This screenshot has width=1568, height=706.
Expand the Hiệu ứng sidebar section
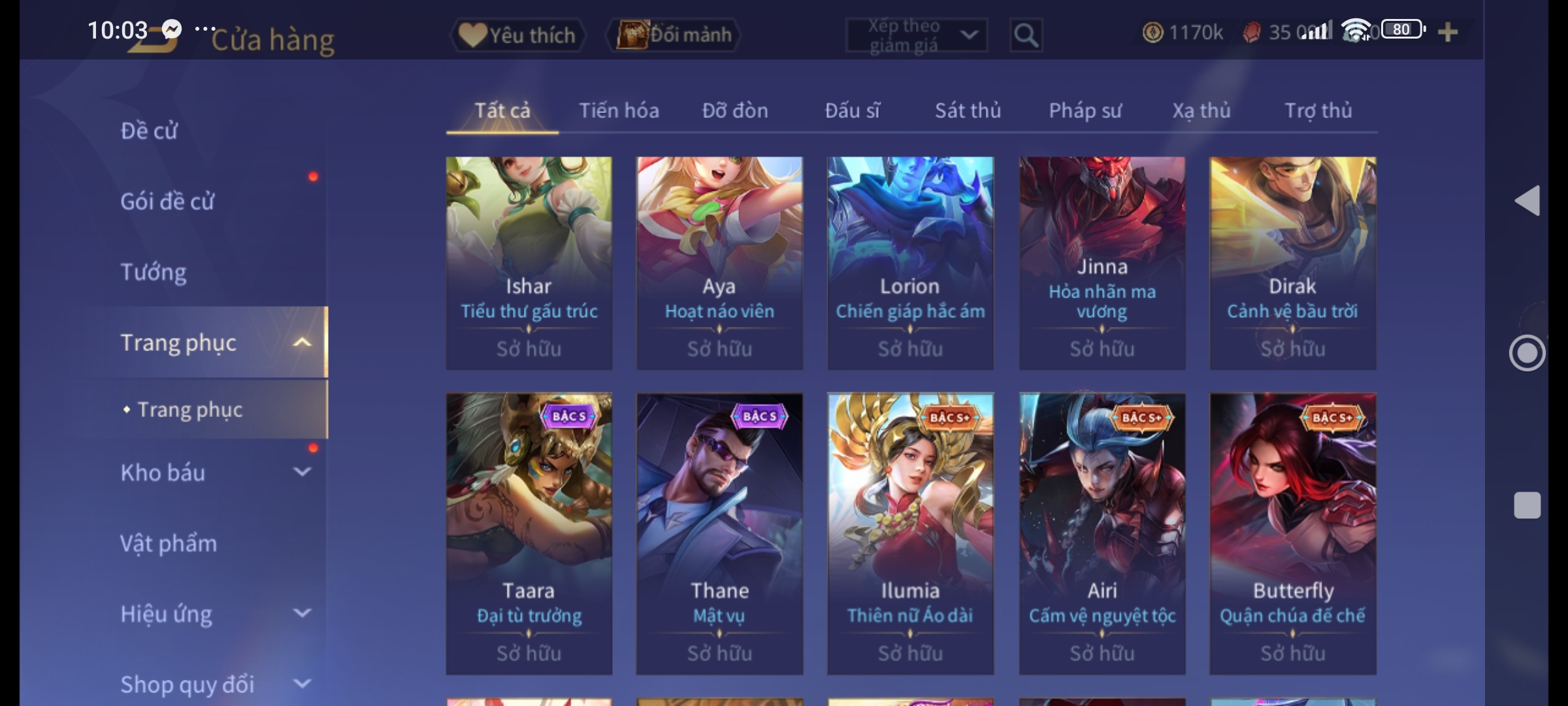pos(302,613)
